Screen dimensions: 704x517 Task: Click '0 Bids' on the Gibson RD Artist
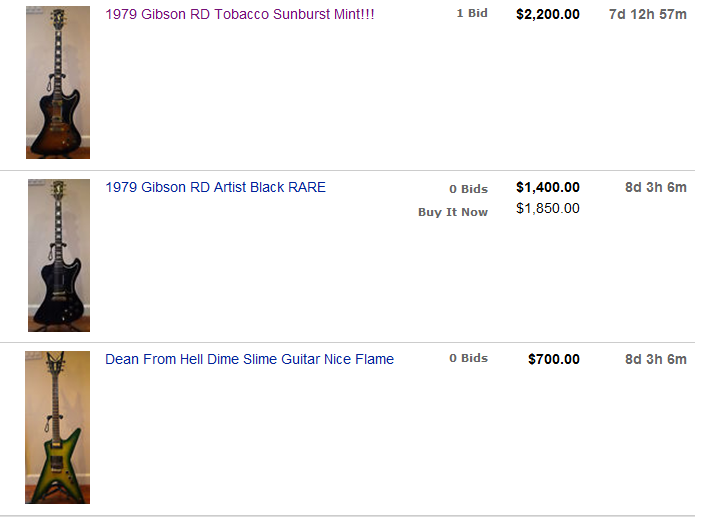point(468,189)
